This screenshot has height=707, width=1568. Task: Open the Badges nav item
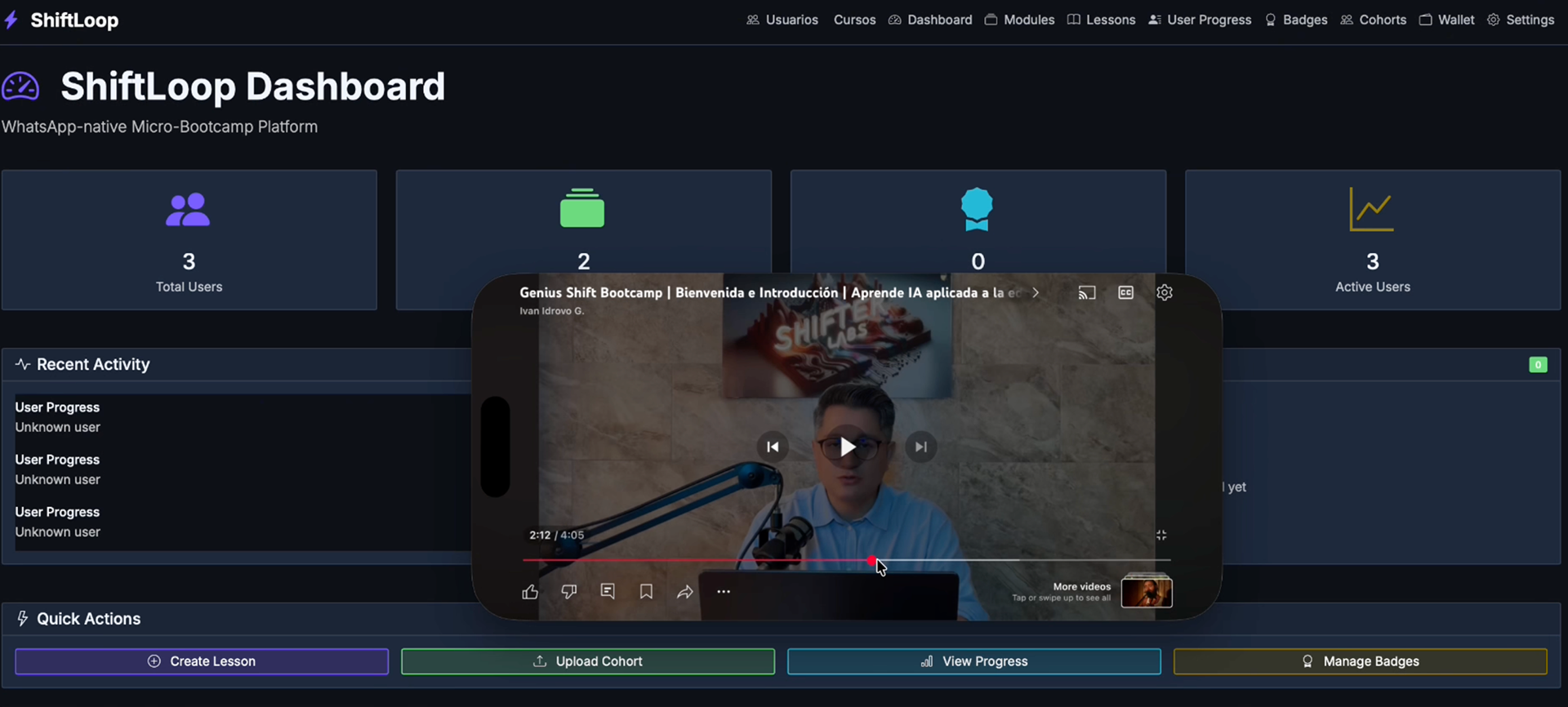click(1296, 20)
